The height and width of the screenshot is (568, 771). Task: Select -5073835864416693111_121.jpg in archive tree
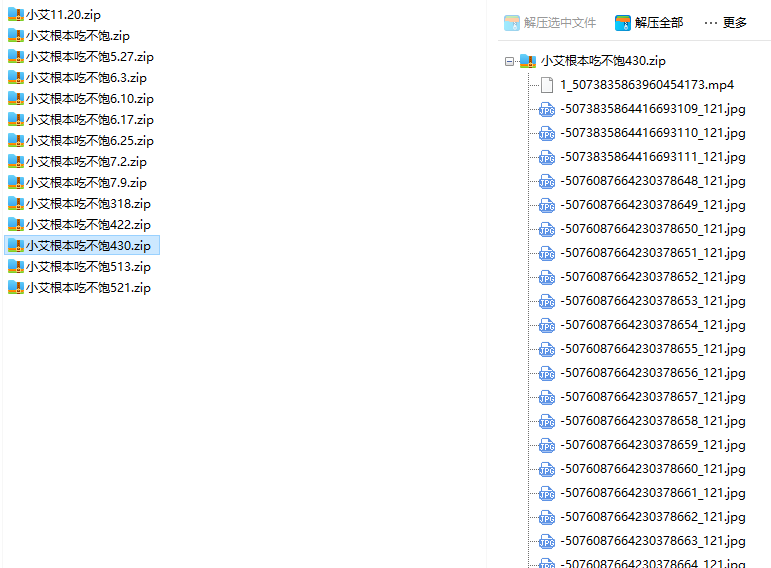[653, 157]
